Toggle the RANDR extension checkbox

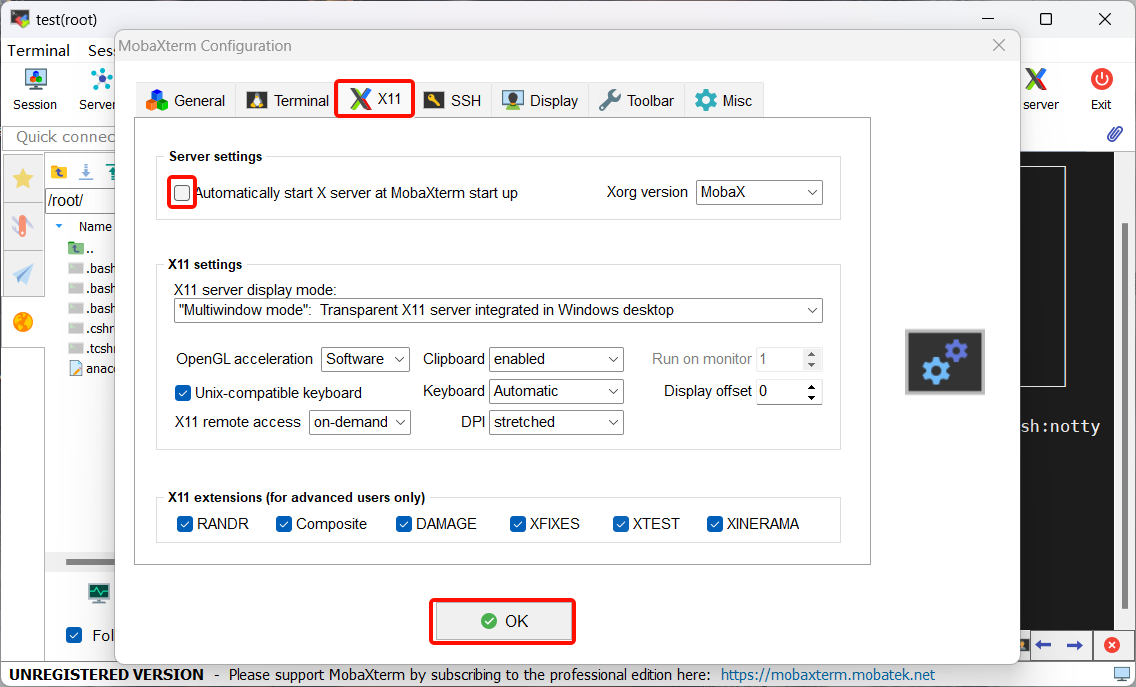[185, 524]
